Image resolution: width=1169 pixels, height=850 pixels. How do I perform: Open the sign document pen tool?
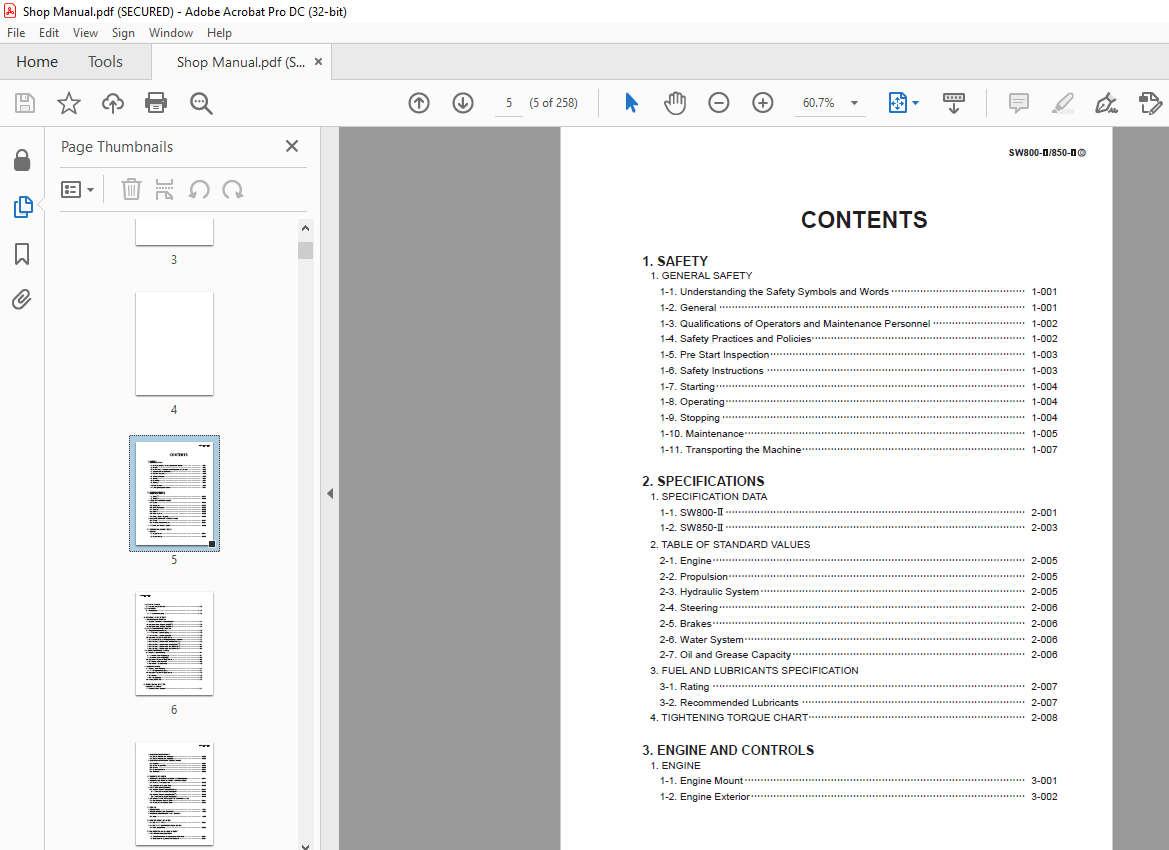click(x=1106, y=103)
